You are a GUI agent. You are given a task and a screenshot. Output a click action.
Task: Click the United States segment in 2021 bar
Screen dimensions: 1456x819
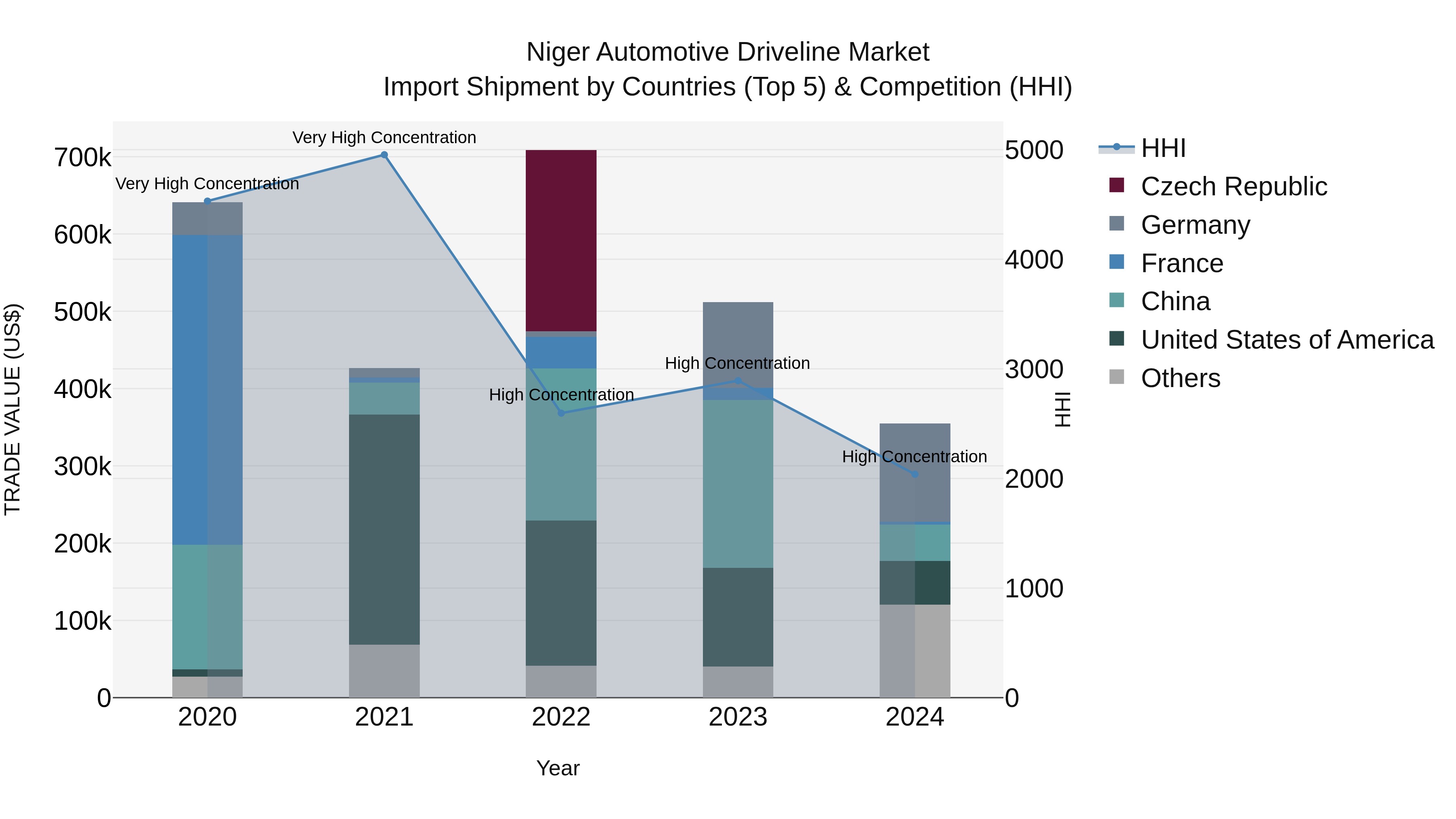[384, 529]
